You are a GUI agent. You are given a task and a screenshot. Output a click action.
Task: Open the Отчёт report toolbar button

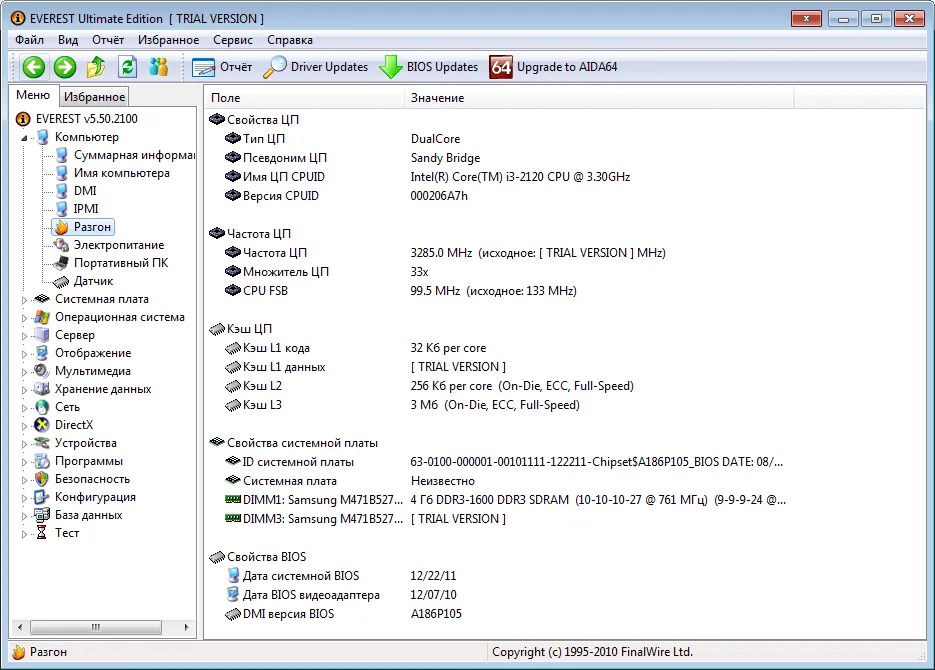point(222,67)
